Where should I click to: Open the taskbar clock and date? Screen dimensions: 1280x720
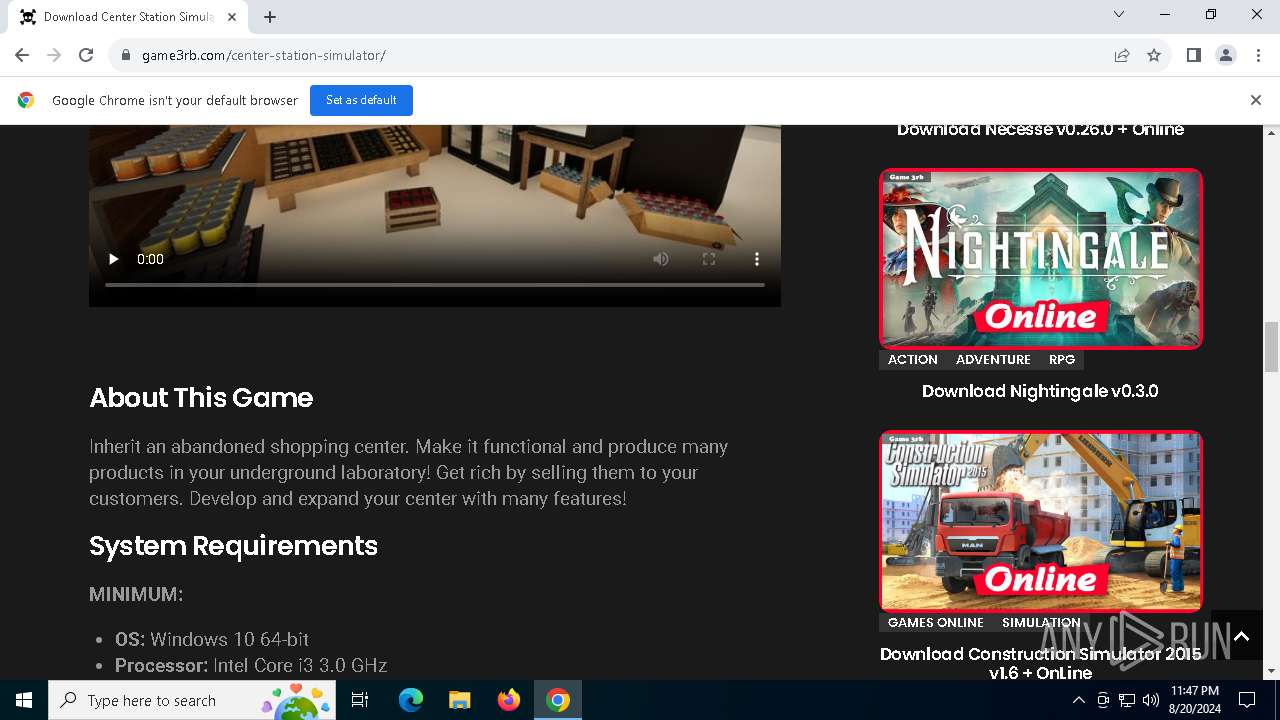tap(1195, 700)
